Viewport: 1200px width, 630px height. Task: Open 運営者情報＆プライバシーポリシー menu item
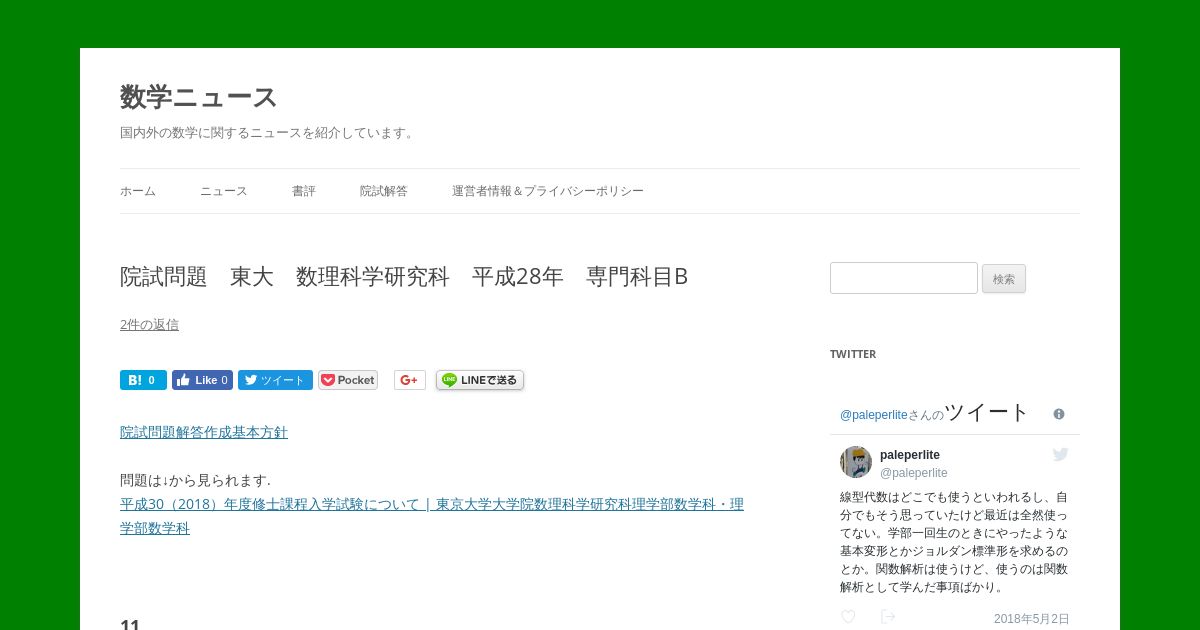[x=548, y=191]
